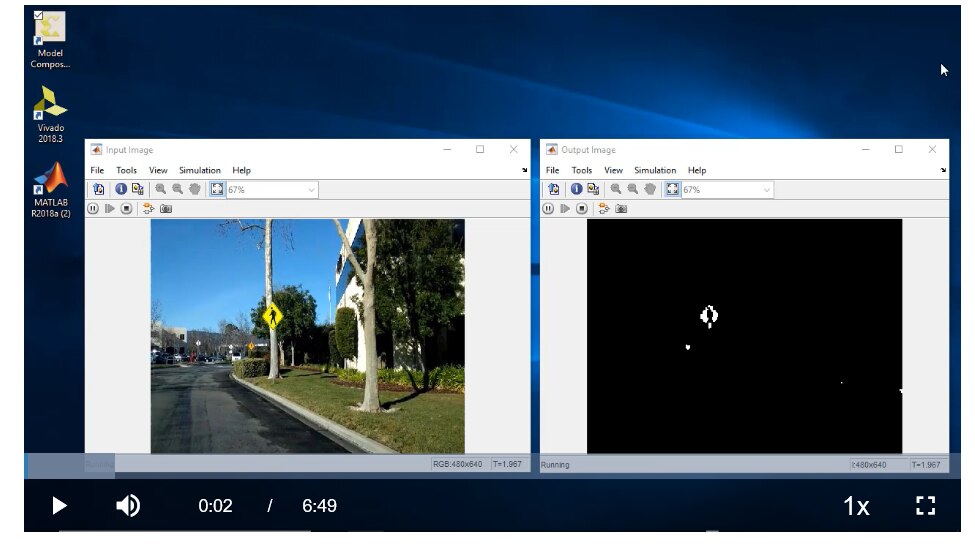Open Tools menu in Output Image window
Image resolution: width=975 pixels, height=557 pixels.
coord(581,170)
